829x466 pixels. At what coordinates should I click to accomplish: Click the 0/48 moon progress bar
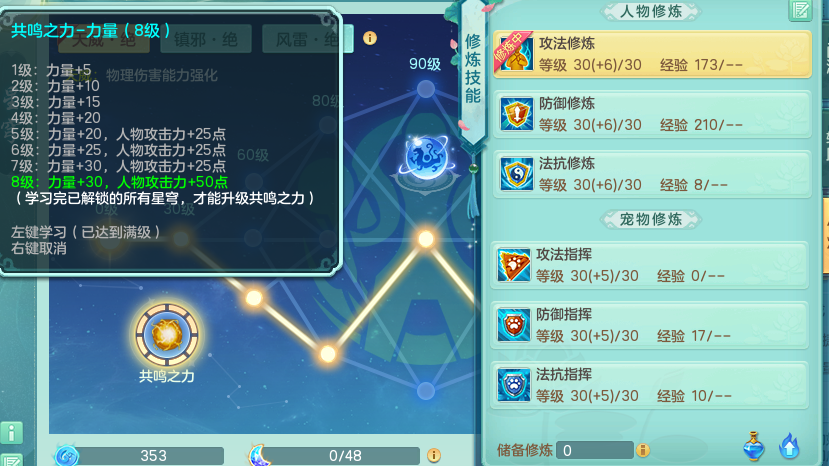pyautogui.click(x=345, y=455)
